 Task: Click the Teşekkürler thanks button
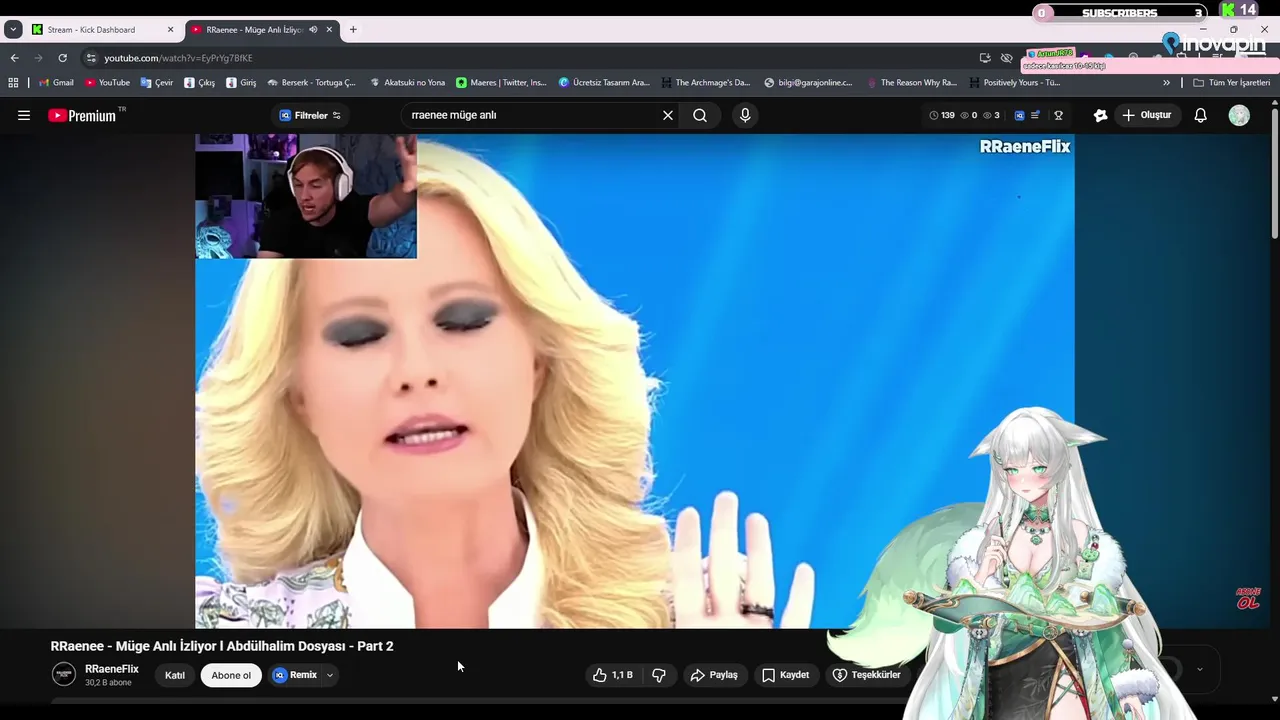tap(867, 675)
